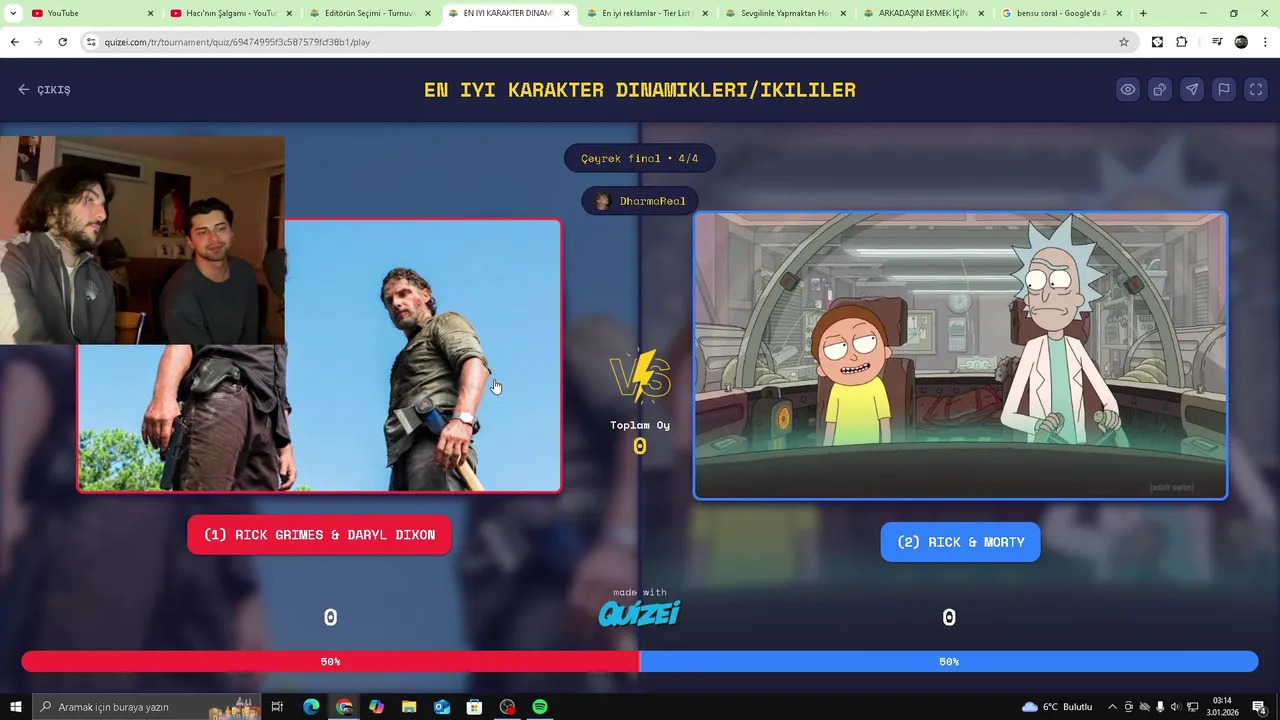1280x720 pixels.
Task: Click red 50% vote bar
Action: (x=330, y=661)
